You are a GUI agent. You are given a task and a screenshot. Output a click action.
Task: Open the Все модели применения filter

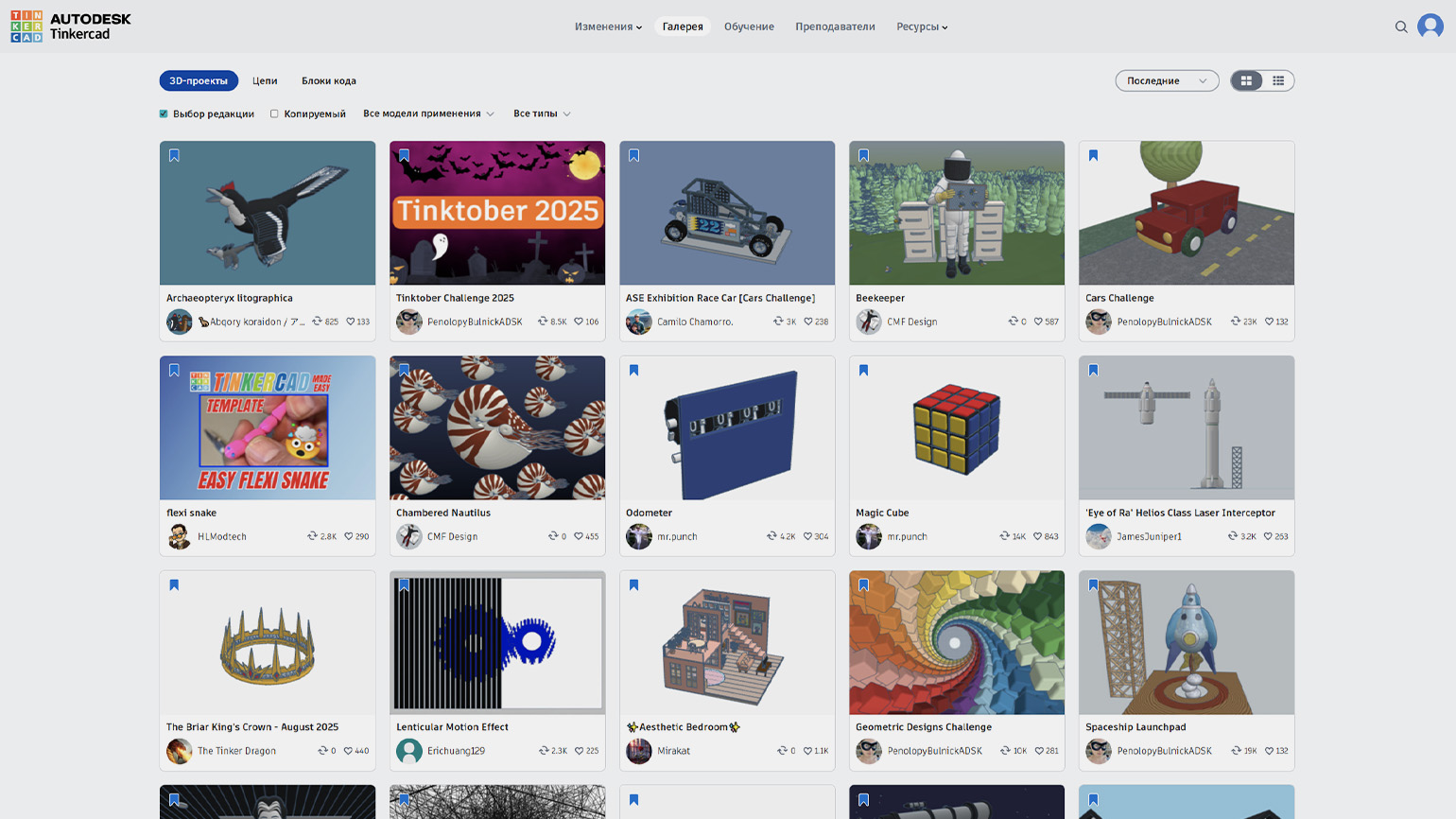pos(428,113)
